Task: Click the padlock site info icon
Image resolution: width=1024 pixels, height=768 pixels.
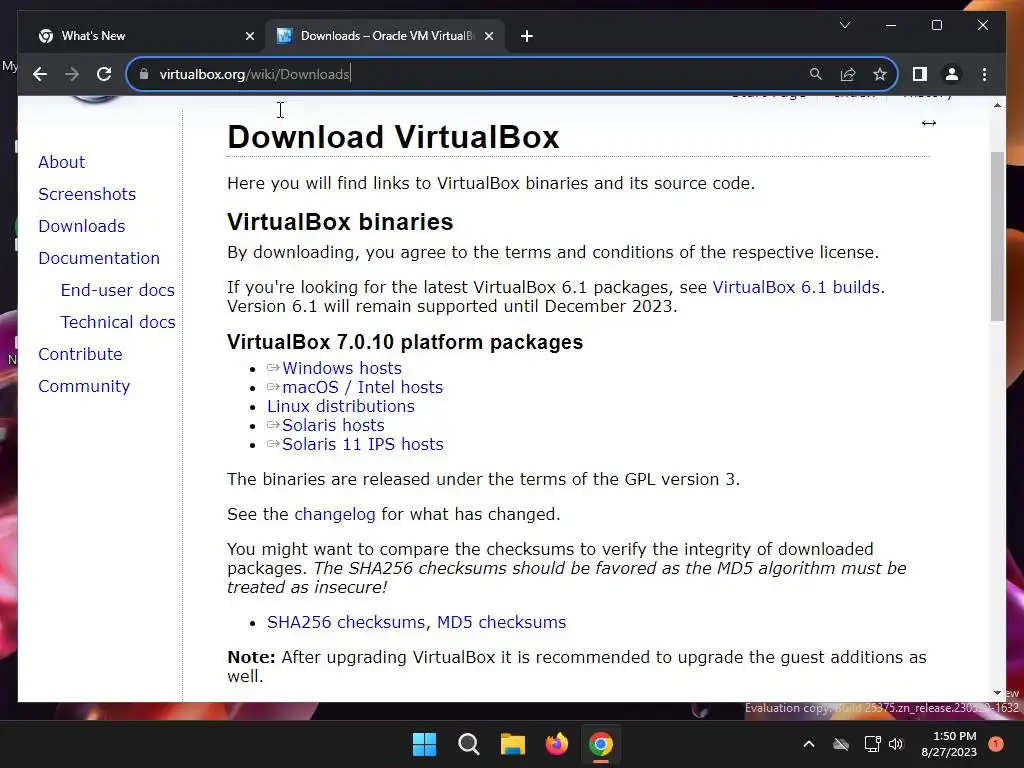Action: point(144,74)
